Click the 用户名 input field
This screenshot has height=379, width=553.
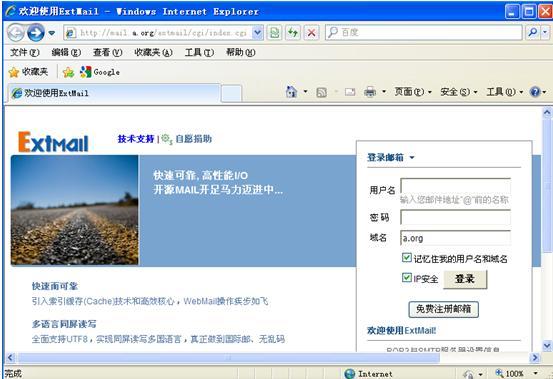pos(455,186)
